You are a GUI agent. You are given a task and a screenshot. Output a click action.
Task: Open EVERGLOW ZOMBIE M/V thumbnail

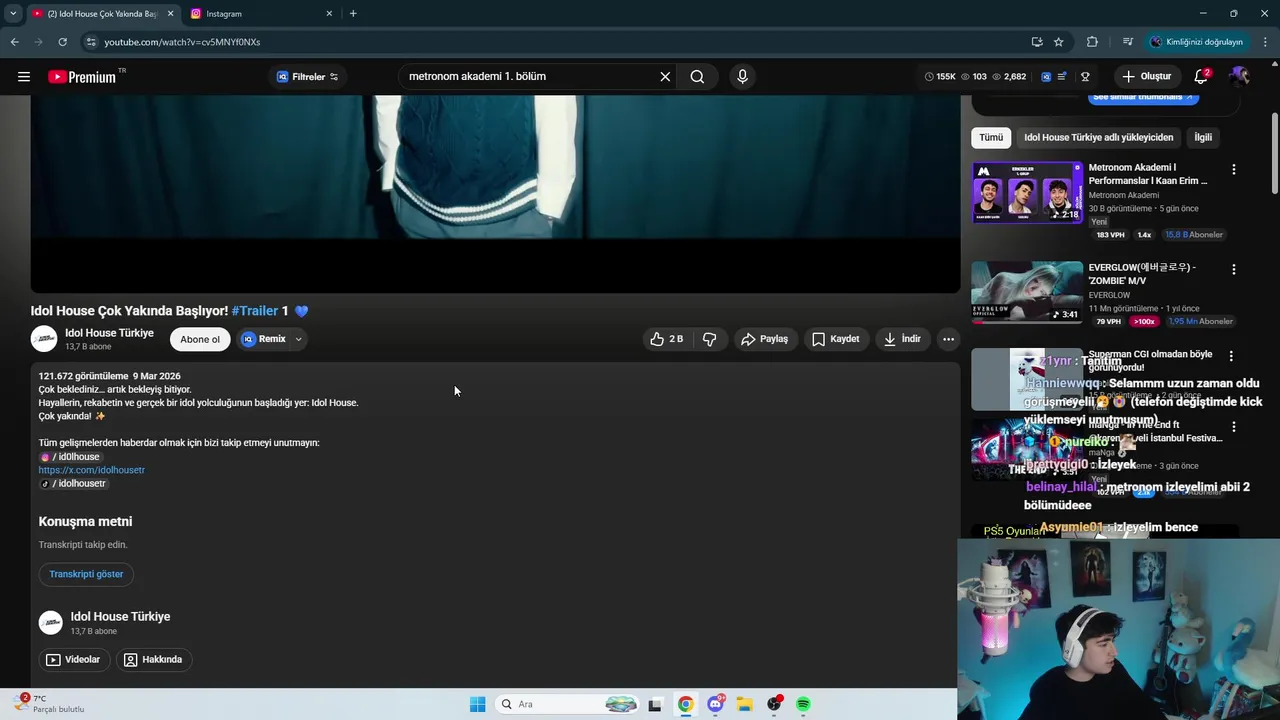[x=1027, y=293]
